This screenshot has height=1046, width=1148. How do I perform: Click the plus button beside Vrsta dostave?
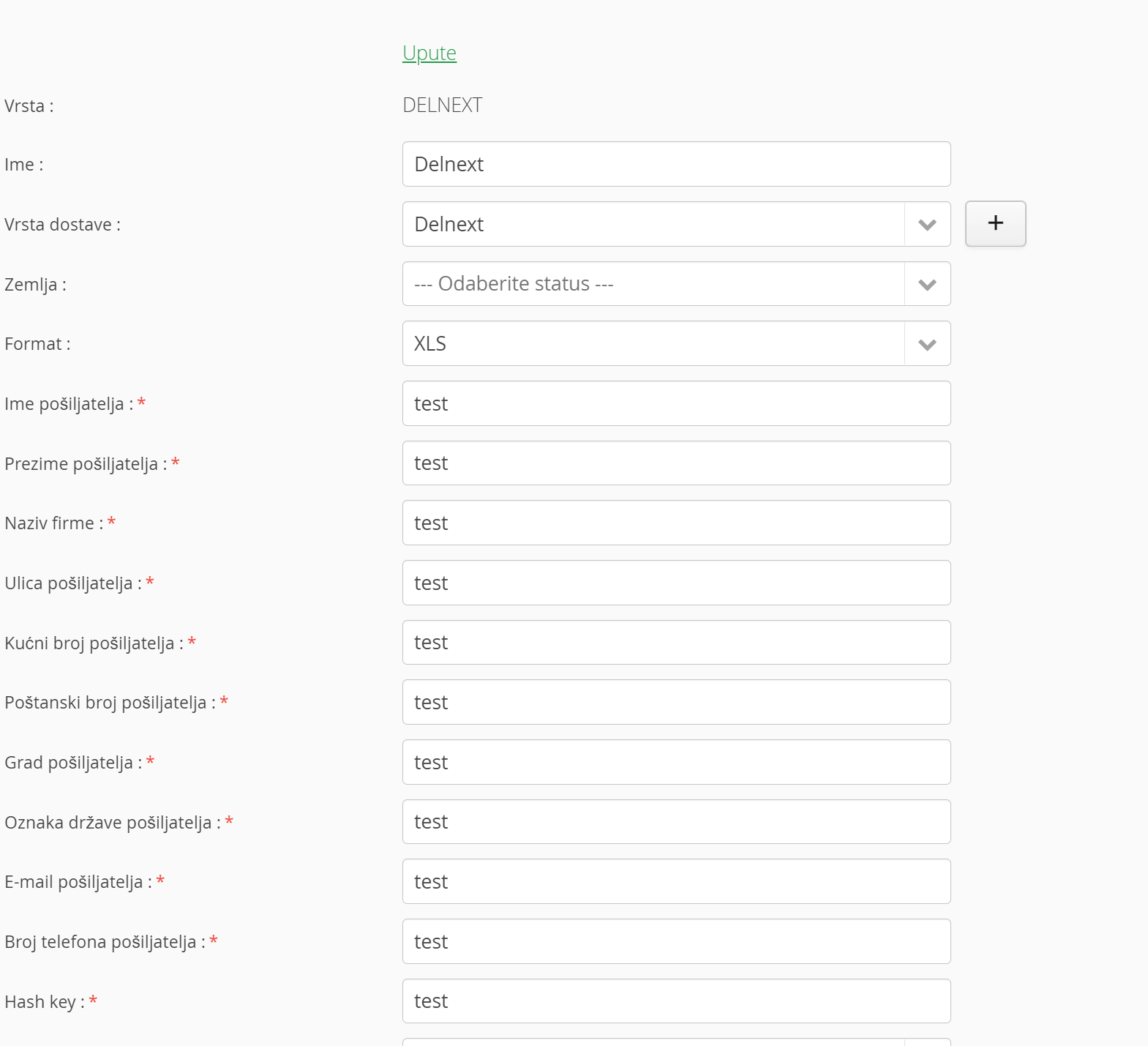point(995,224)
